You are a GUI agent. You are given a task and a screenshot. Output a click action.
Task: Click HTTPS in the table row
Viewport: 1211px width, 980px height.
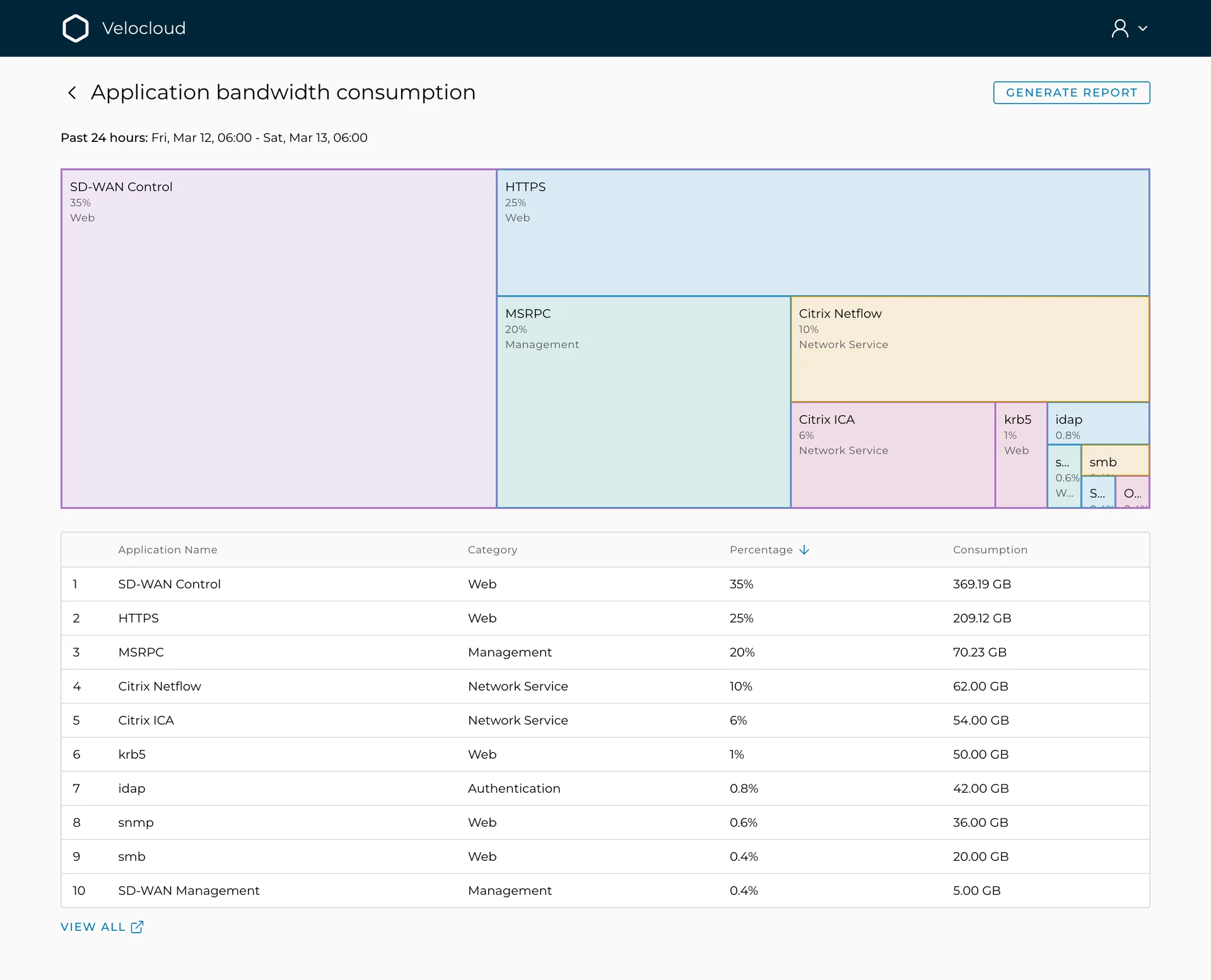(x=139, y=618)
